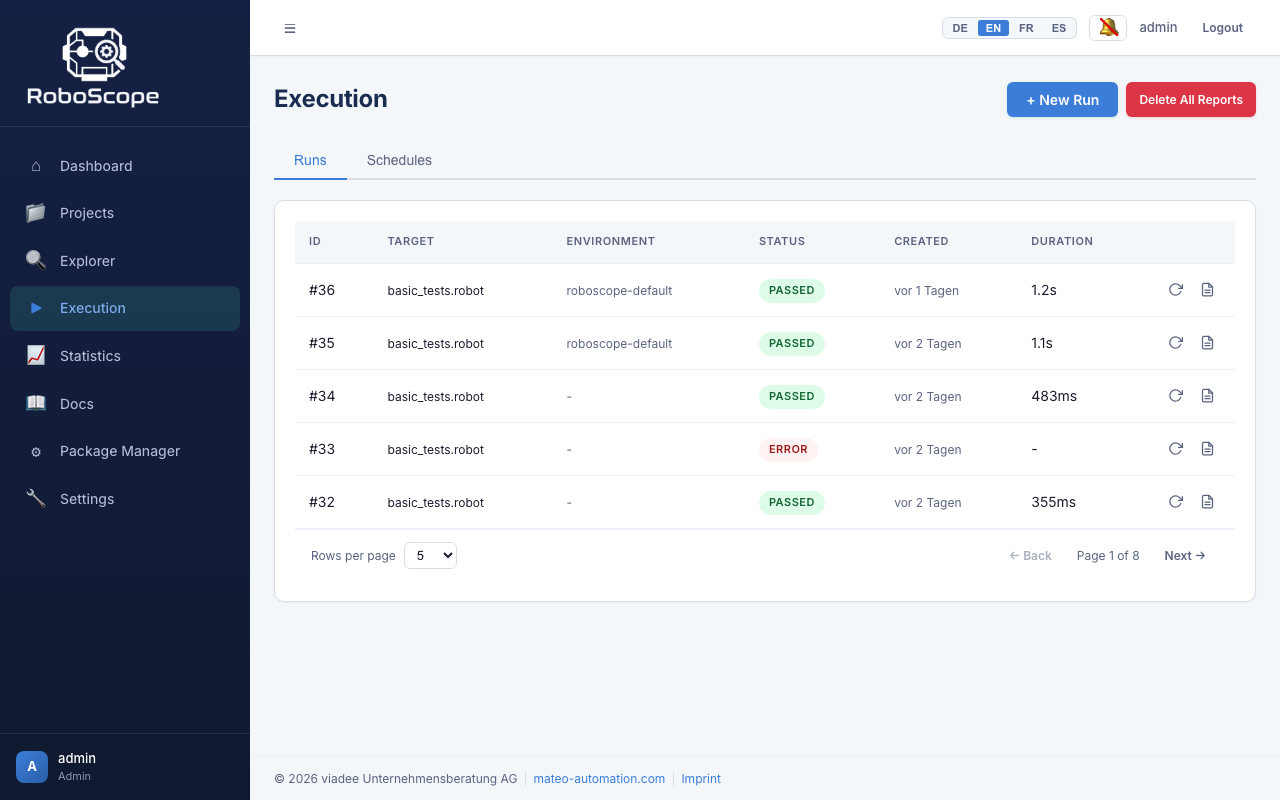Open the rows per page dropdown
The image size is (1280, 800).
coord(430,555)
